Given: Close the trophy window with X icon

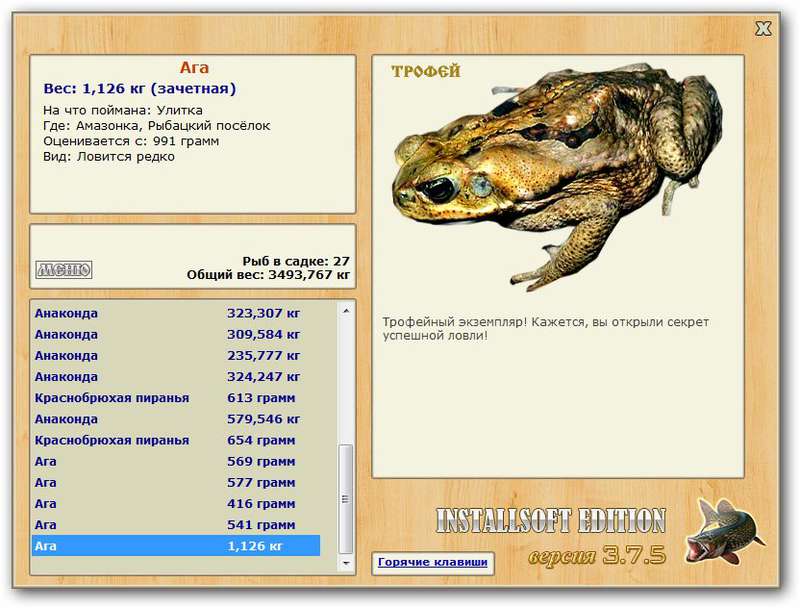Looking at the screenshot, I should [x=763, y=29].
